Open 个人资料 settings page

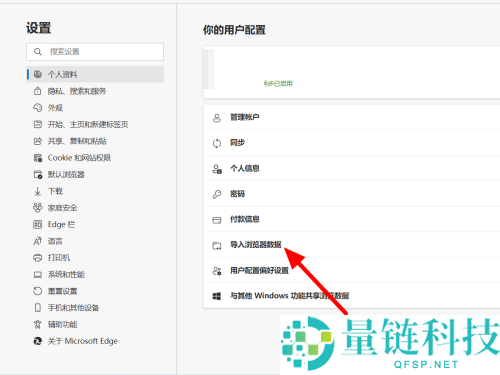point(95,74)
